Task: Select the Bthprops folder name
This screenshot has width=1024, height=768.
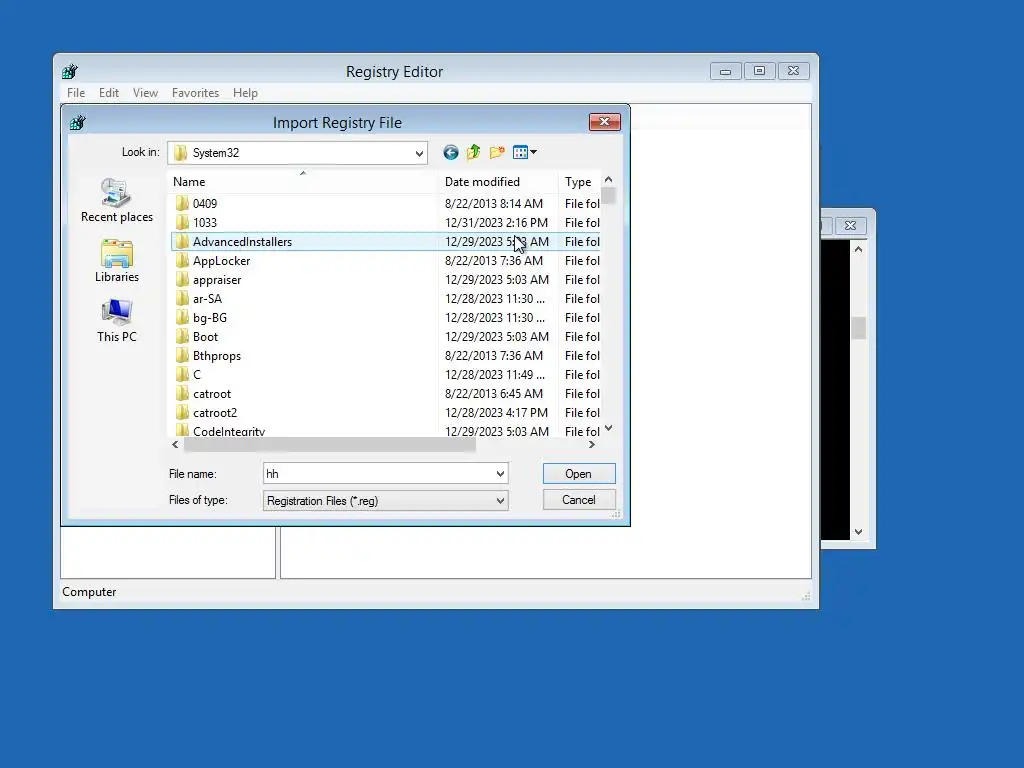Action: 217,356
